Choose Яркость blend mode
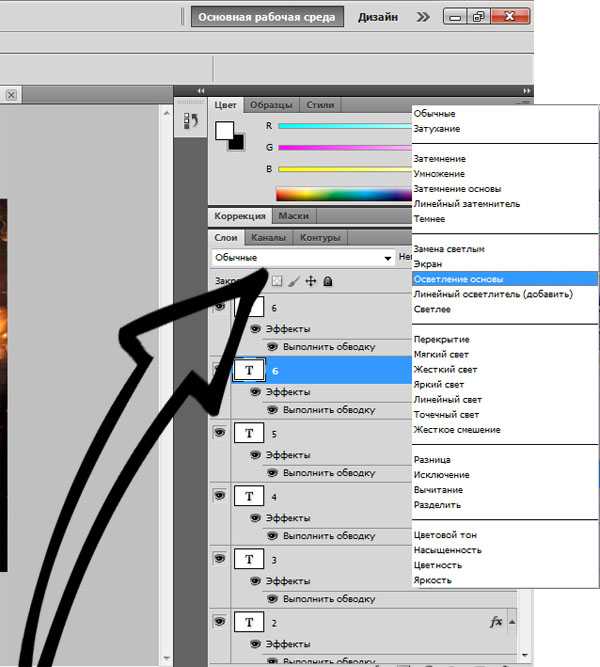The height and width of the screenshot is (667, 600). [x=505, y=580]
